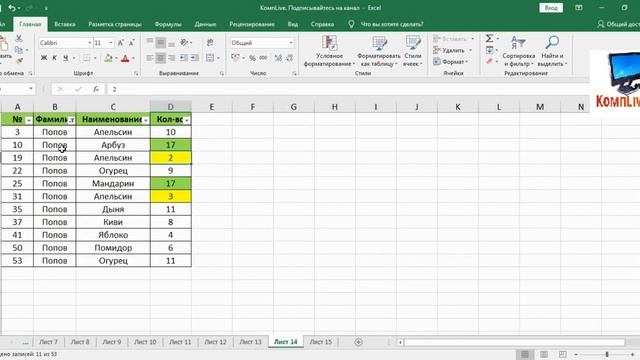Image resolution: width=640 pixels, height=360 pixels.
Task: Toggle middle vertical alignment
Action: 161,42
